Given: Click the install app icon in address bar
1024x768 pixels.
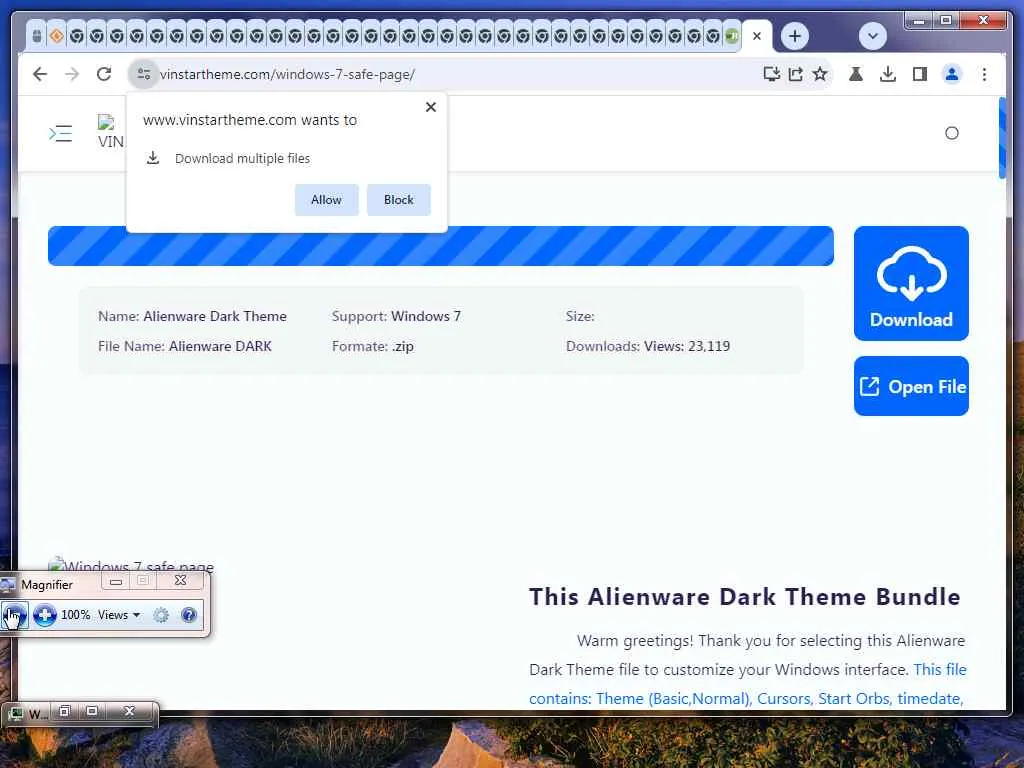Looking at the screenshot, I should pyautogui.click(x=771, y=74).
